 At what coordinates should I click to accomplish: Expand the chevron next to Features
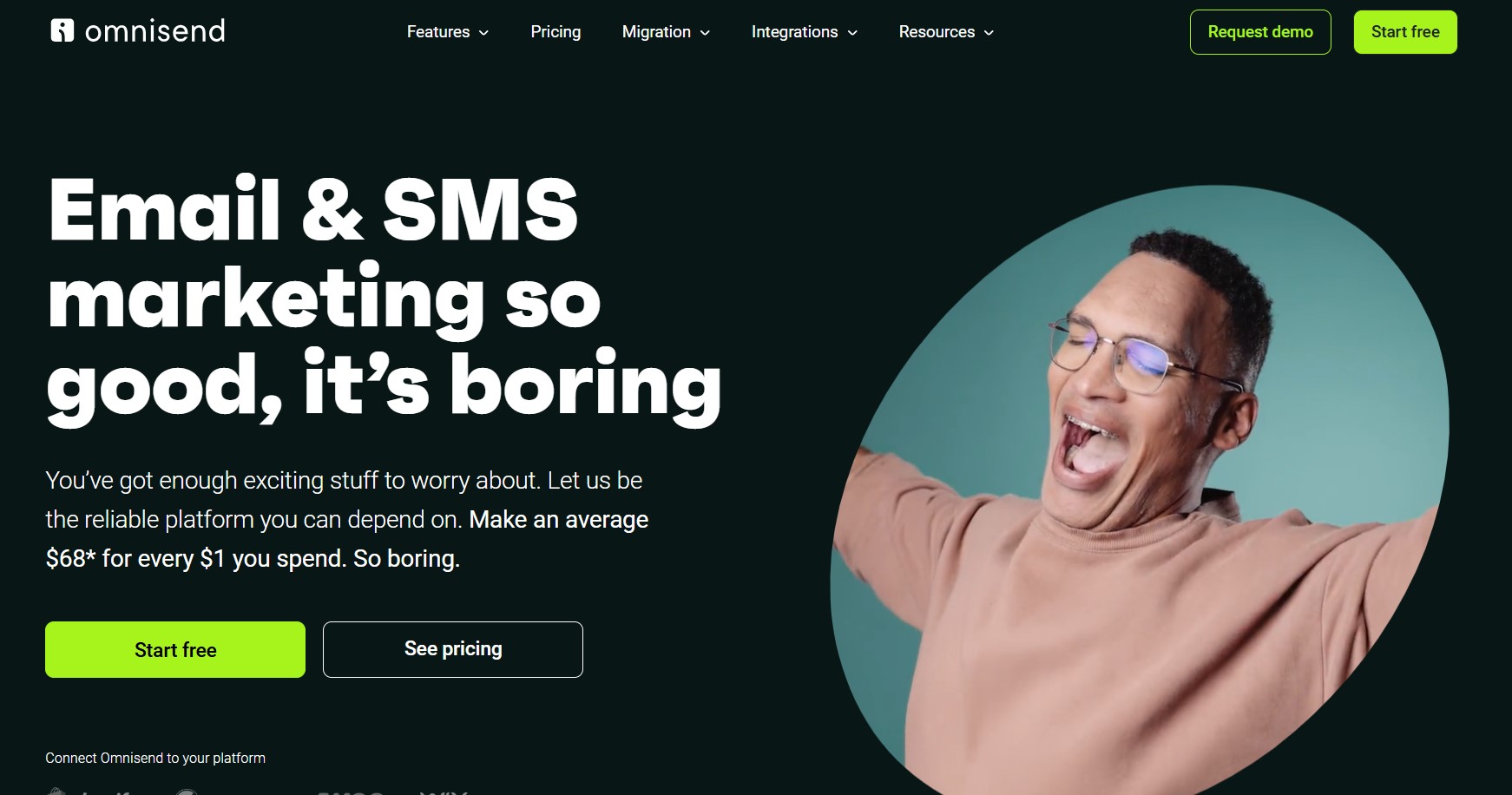tap(483, 33)
